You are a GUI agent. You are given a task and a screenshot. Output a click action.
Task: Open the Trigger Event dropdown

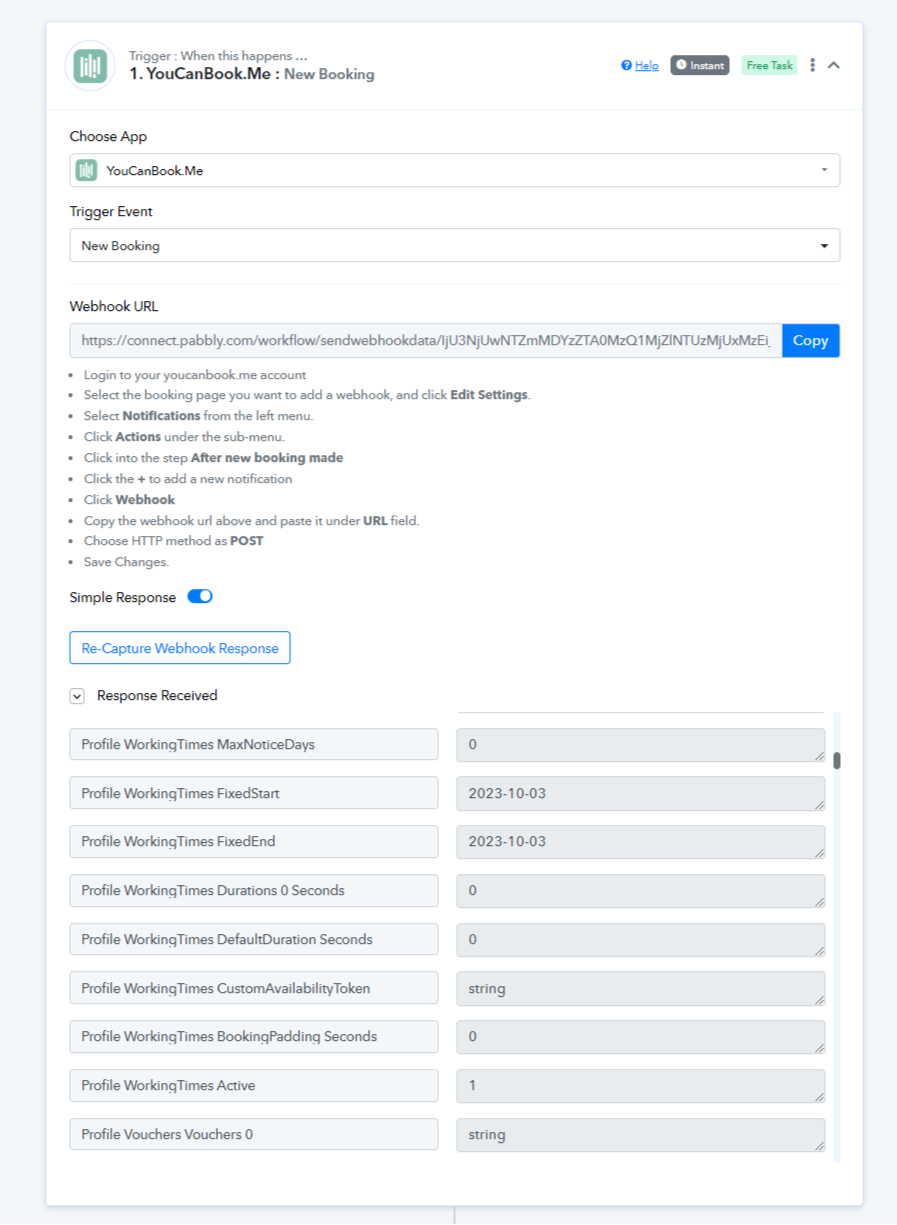454,245
